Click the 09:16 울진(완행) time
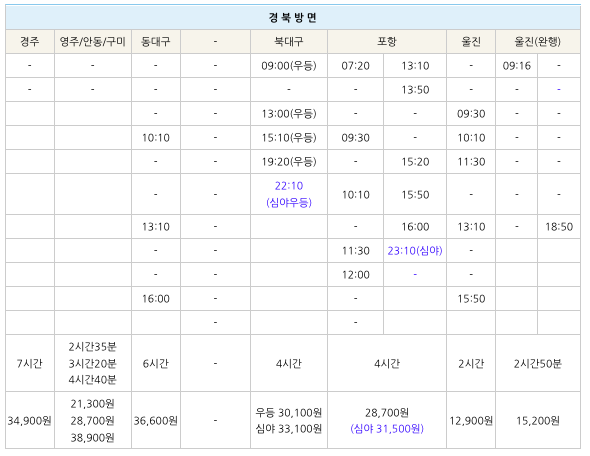The height and width of the screenshot is (456, 590). point(516,66)
